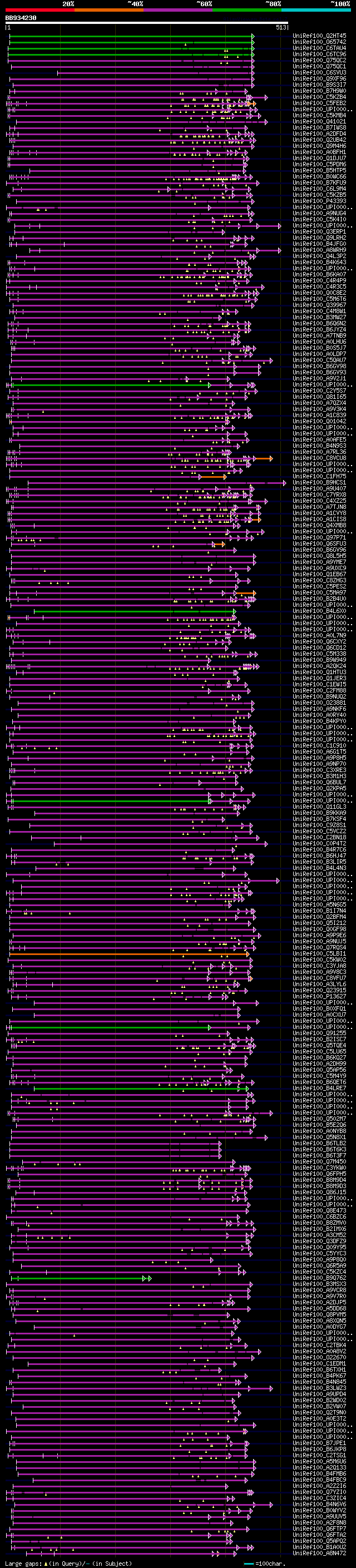The height and width of the screenshot is (1568, 356).
Task: Select hit label UniRef100_Q81I65
Action: tap(319, 397)
